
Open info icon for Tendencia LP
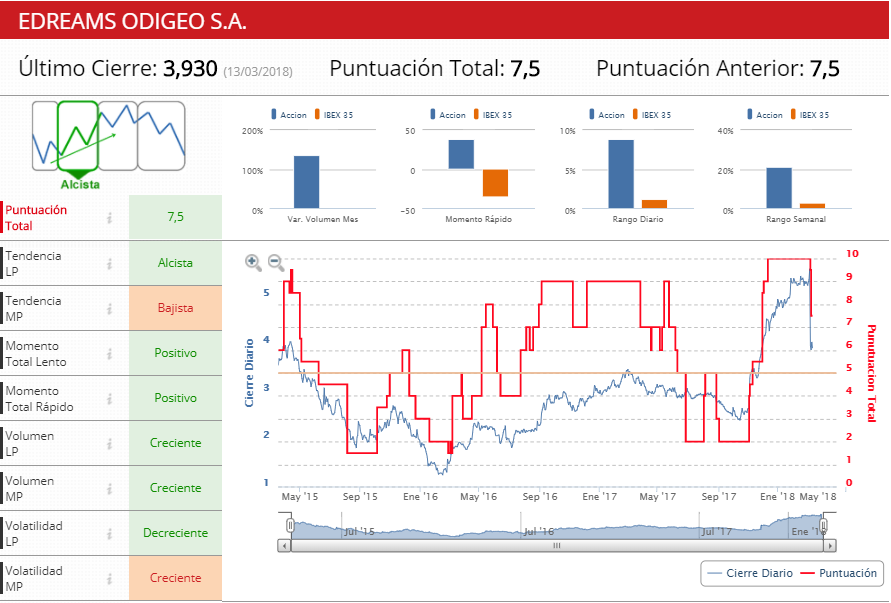point(110,264)
